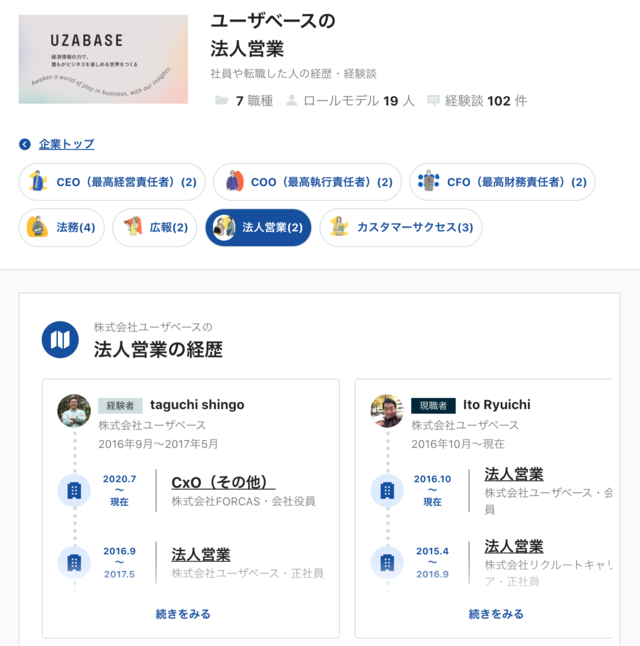Filter by 法務(4) job category
Viewport: 640px width, 646px height.
click(62, 227)
